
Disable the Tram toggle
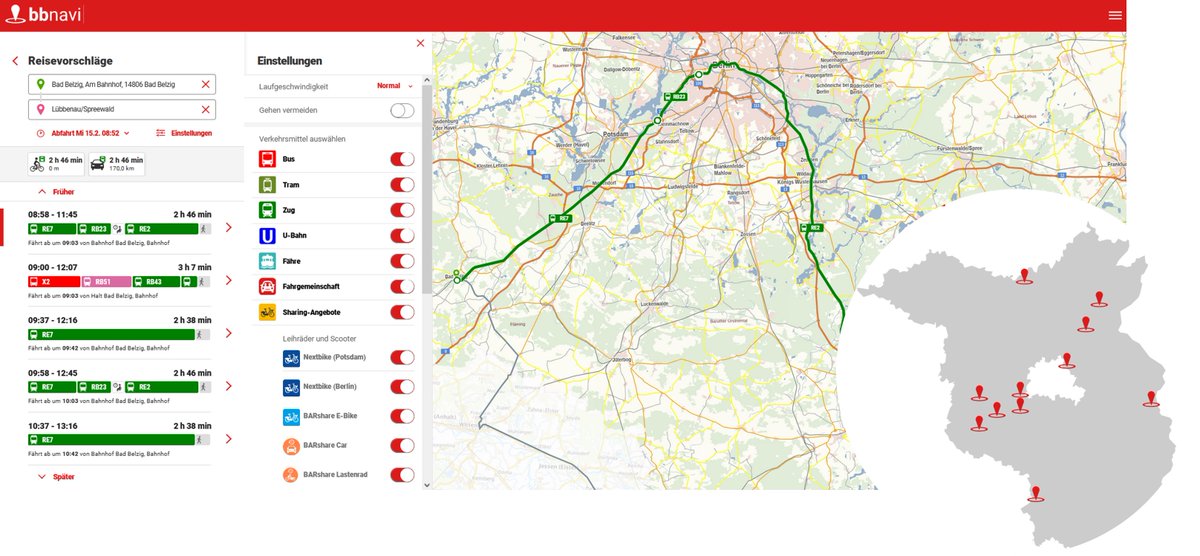tap(402, 185)
